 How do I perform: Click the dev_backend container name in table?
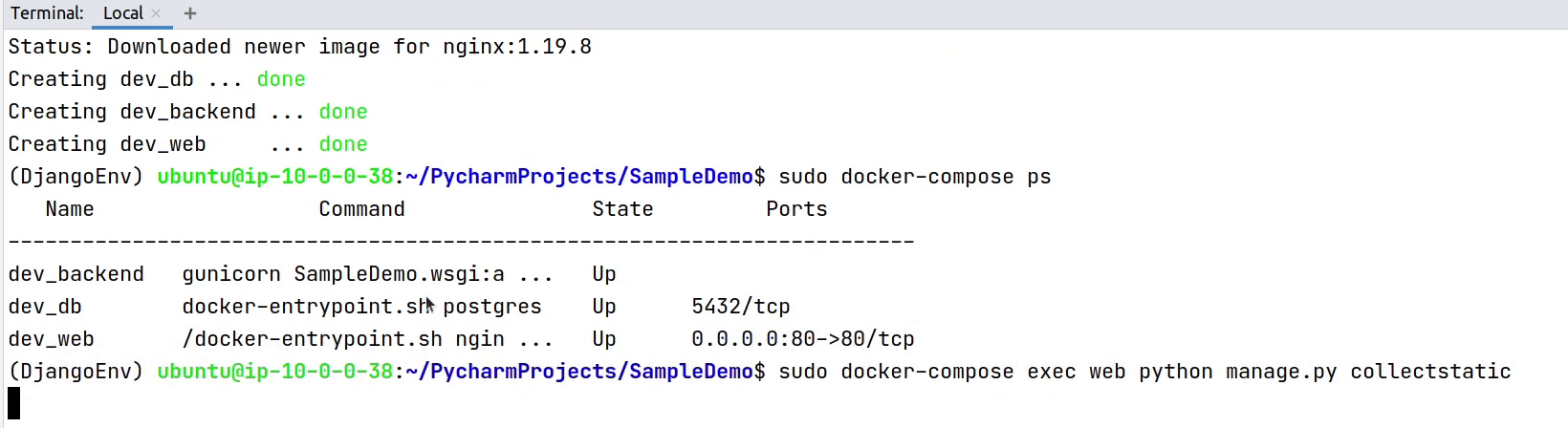pyautogui.click(x=76, y=274)
